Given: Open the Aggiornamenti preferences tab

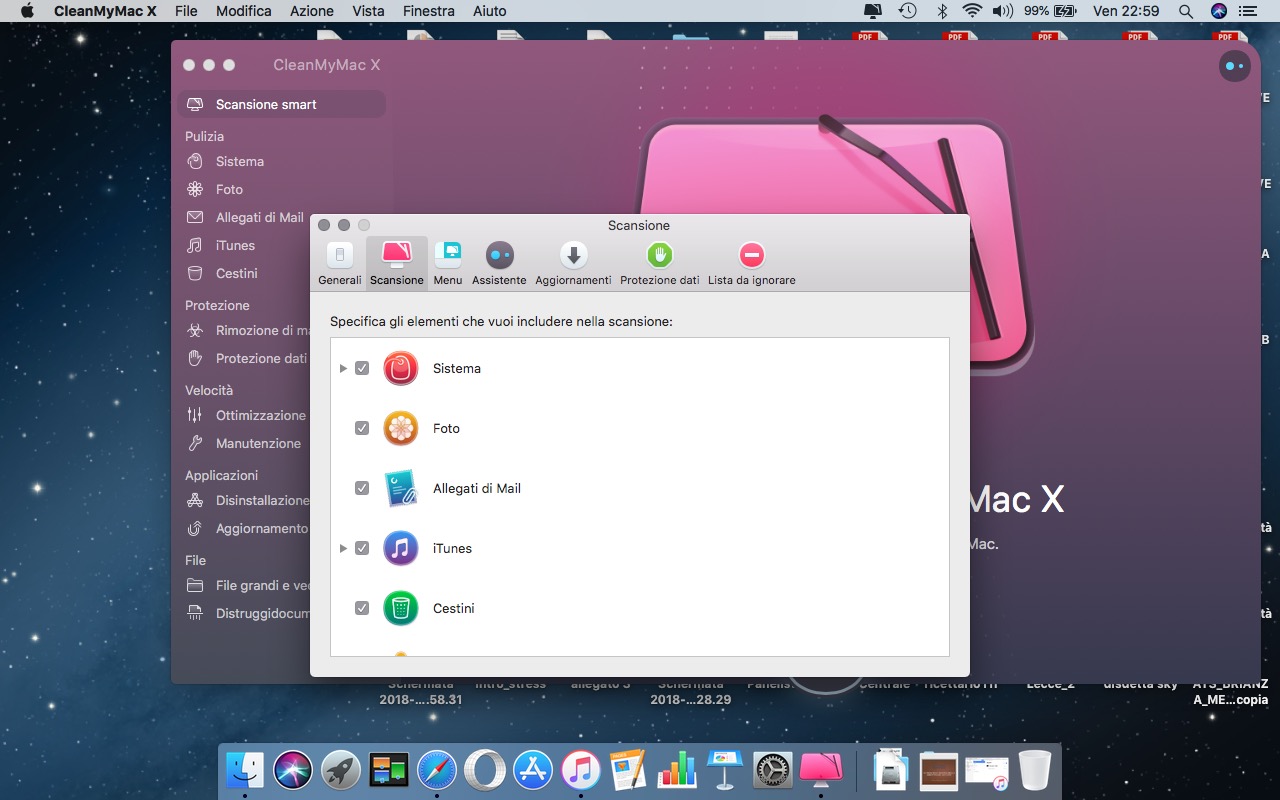Looking at the screenshot, I should click(573, 264).
